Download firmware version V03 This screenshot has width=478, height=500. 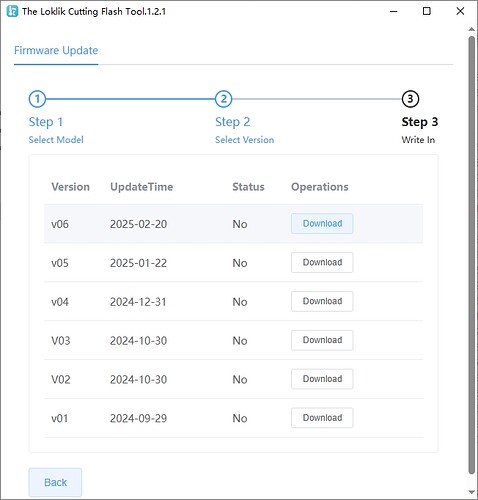tap(322, 340)
